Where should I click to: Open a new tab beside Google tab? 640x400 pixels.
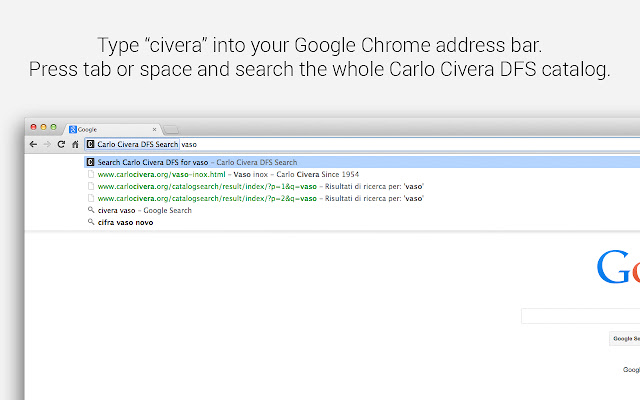(x=170, y=129)
